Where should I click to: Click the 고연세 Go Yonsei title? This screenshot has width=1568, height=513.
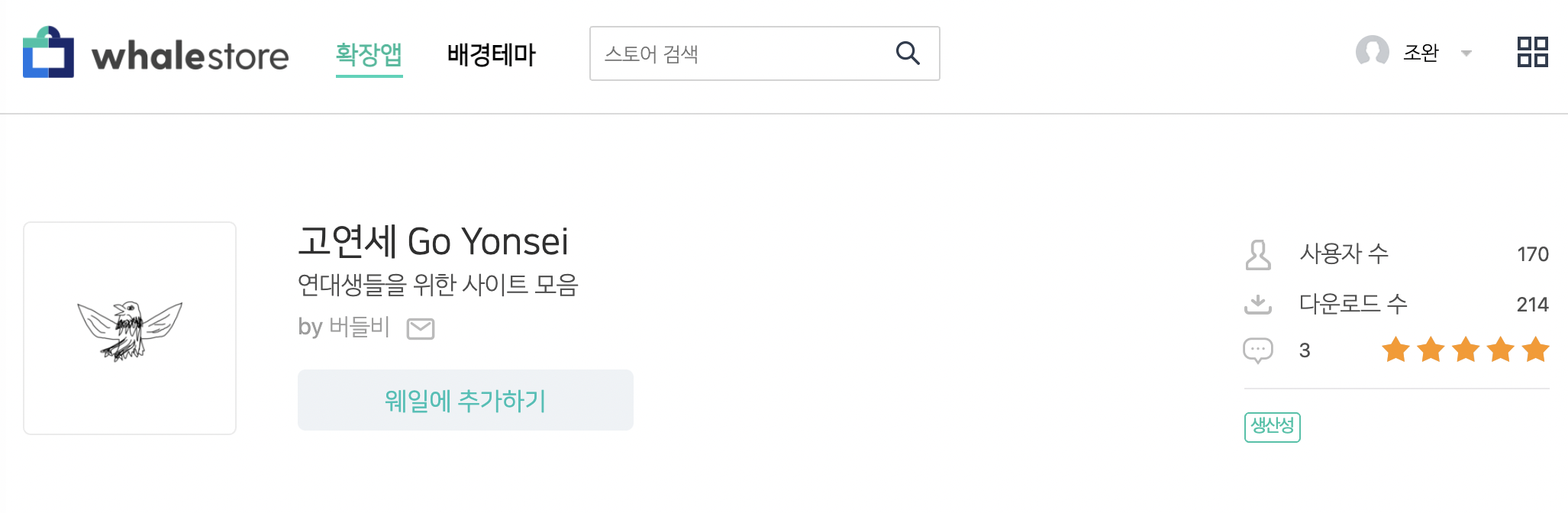[x=433, y=242]
